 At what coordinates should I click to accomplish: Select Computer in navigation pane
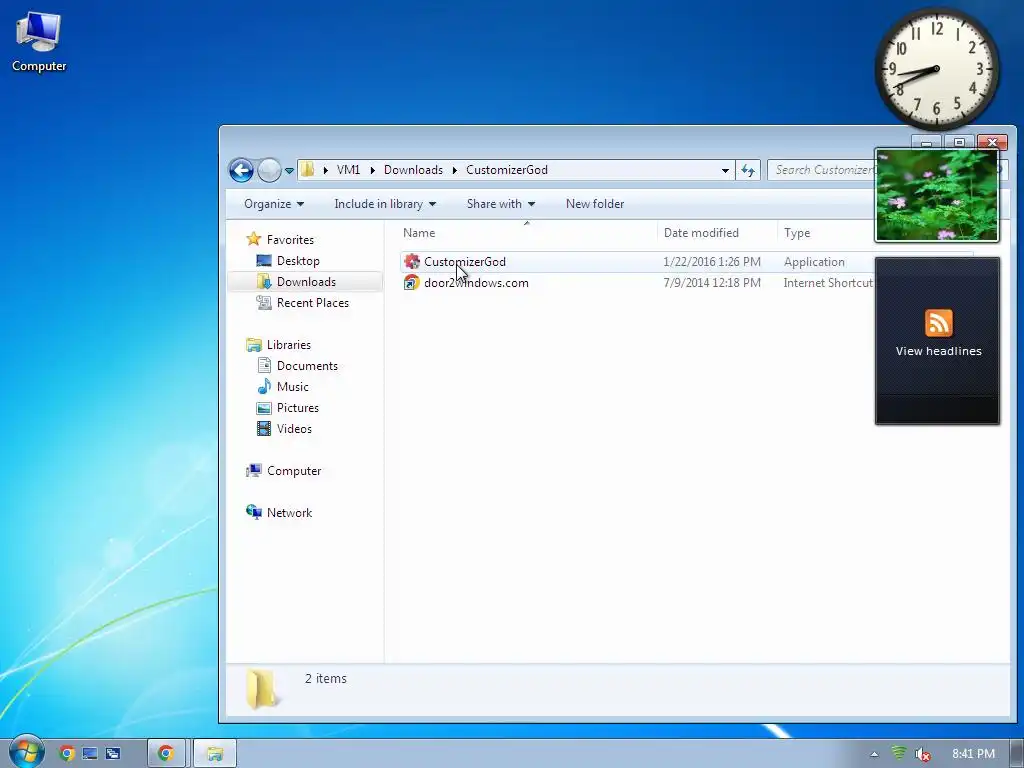coord(293,471)
